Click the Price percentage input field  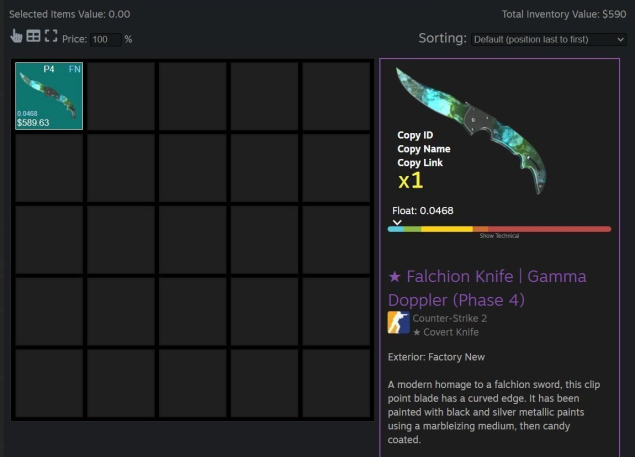coord(106,39)
